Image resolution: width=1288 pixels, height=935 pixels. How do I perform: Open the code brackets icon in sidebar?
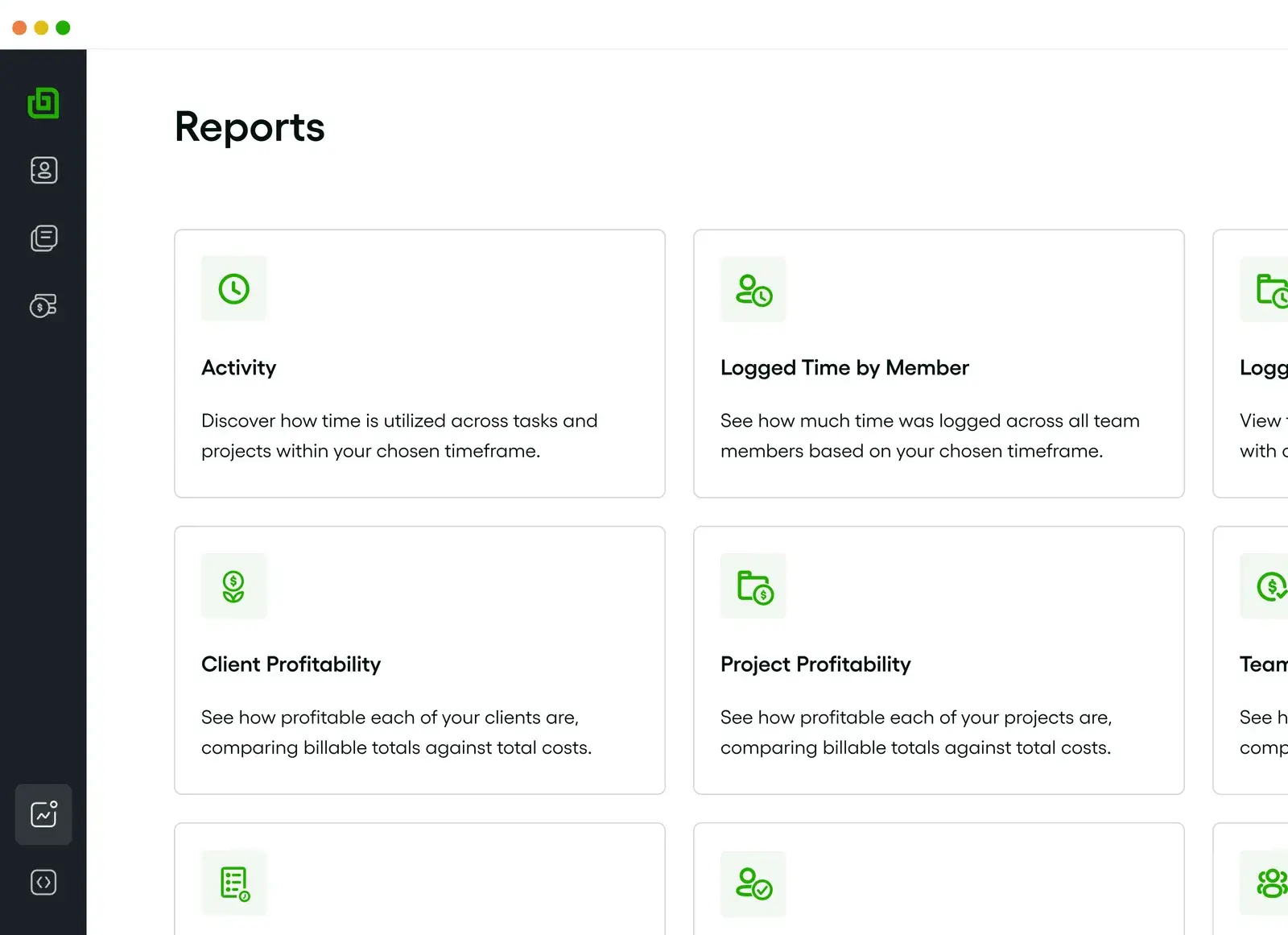43,882
